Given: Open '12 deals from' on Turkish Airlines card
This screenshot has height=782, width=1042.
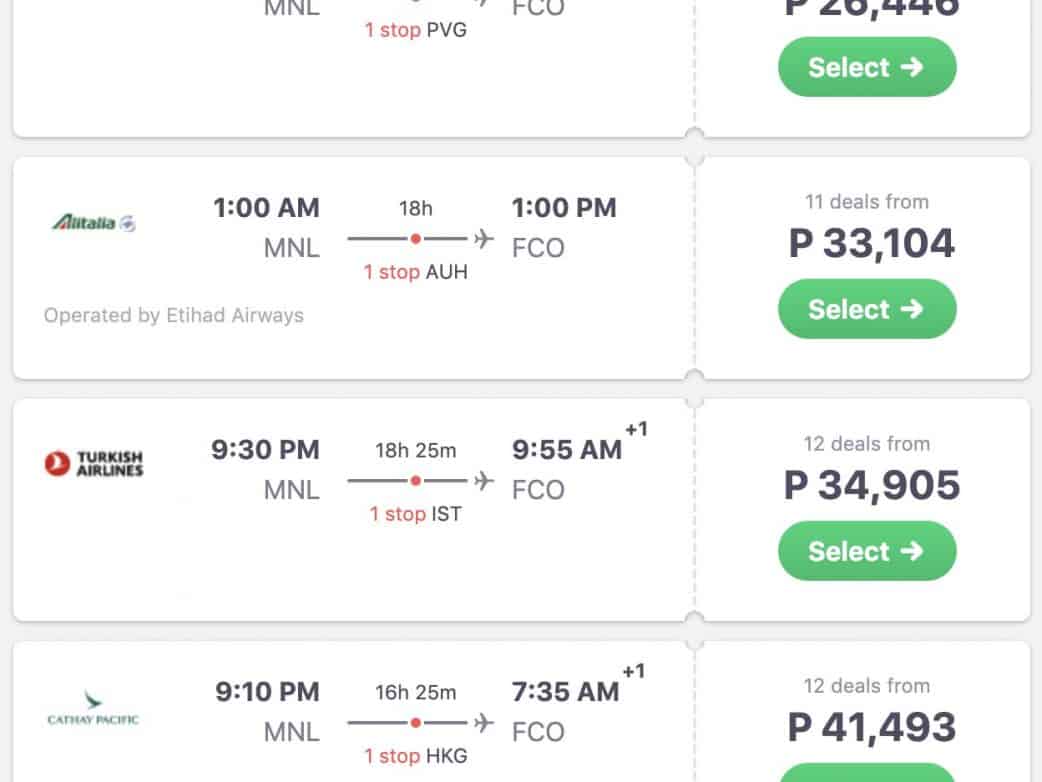Looking at the screenshot, I should pyautogui.click(x=866, y=444).
